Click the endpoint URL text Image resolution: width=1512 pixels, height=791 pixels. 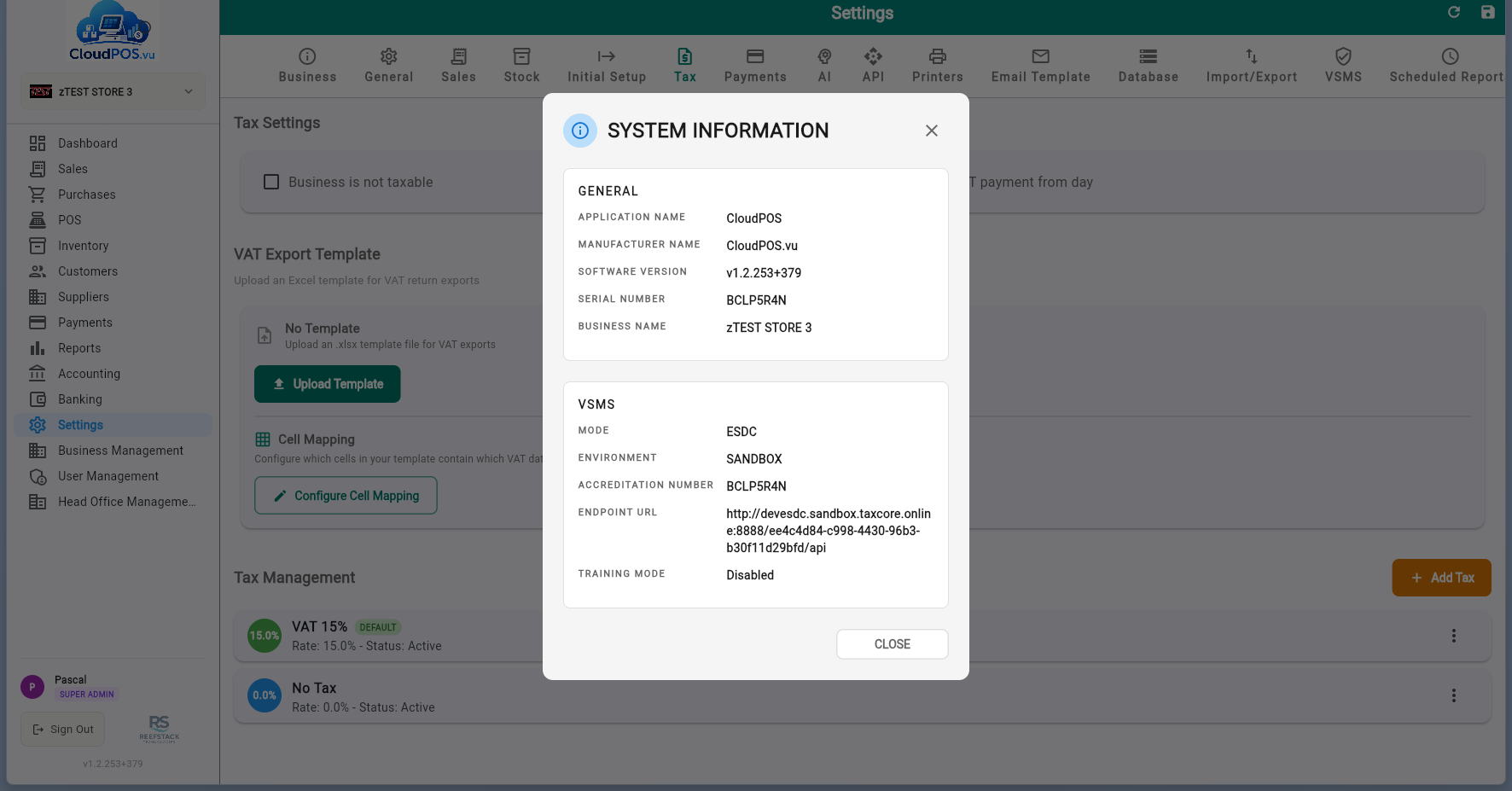coord(829,531)
